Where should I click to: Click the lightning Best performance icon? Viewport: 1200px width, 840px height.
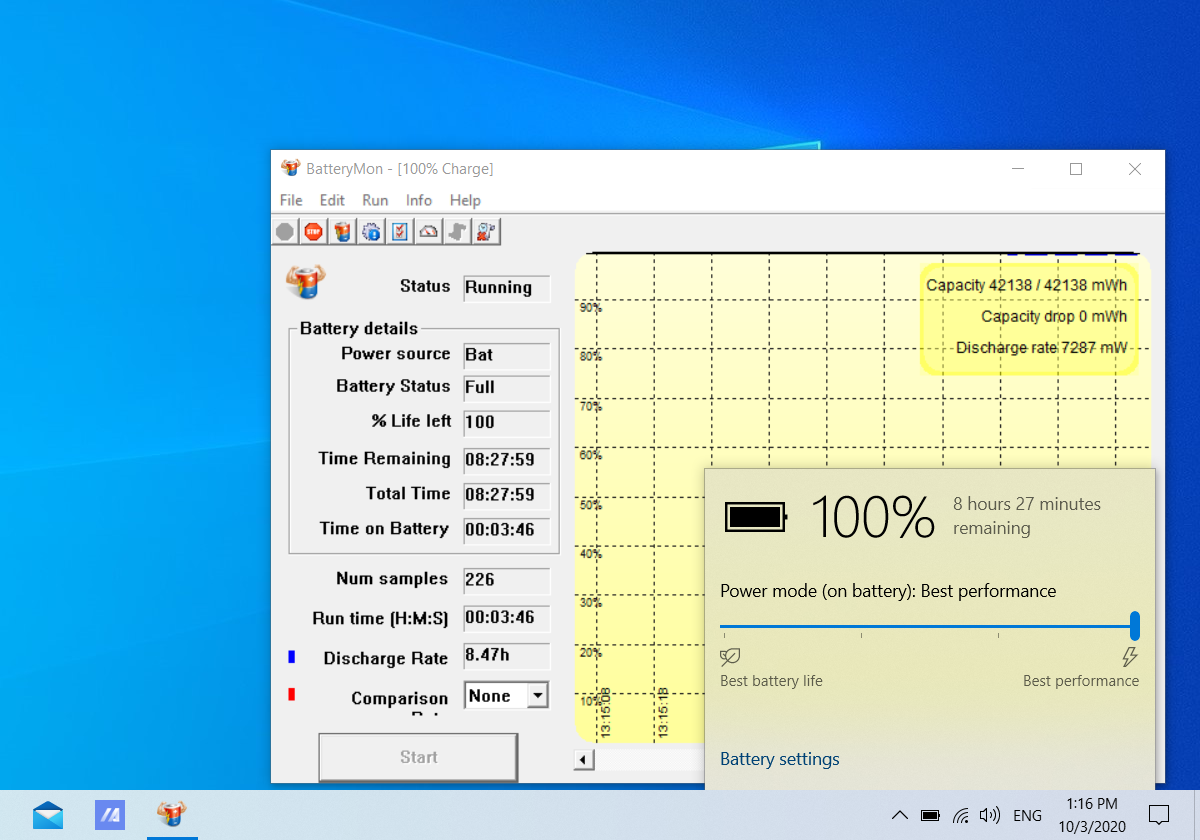pyautogui.click(x=1130, y=657)
